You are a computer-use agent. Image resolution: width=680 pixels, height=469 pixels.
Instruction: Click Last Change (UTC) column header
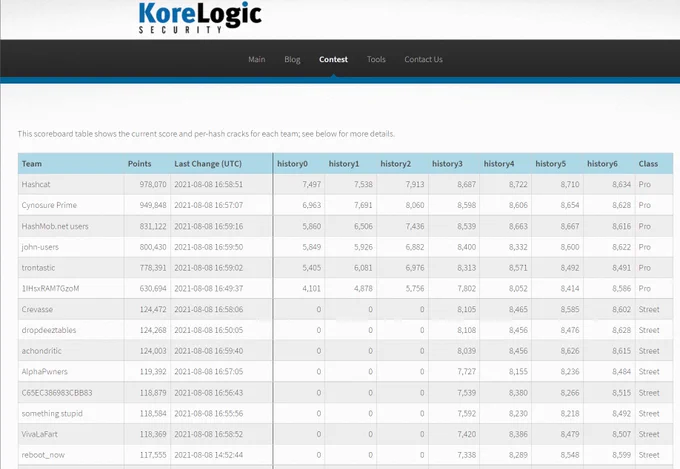(208, 164)
